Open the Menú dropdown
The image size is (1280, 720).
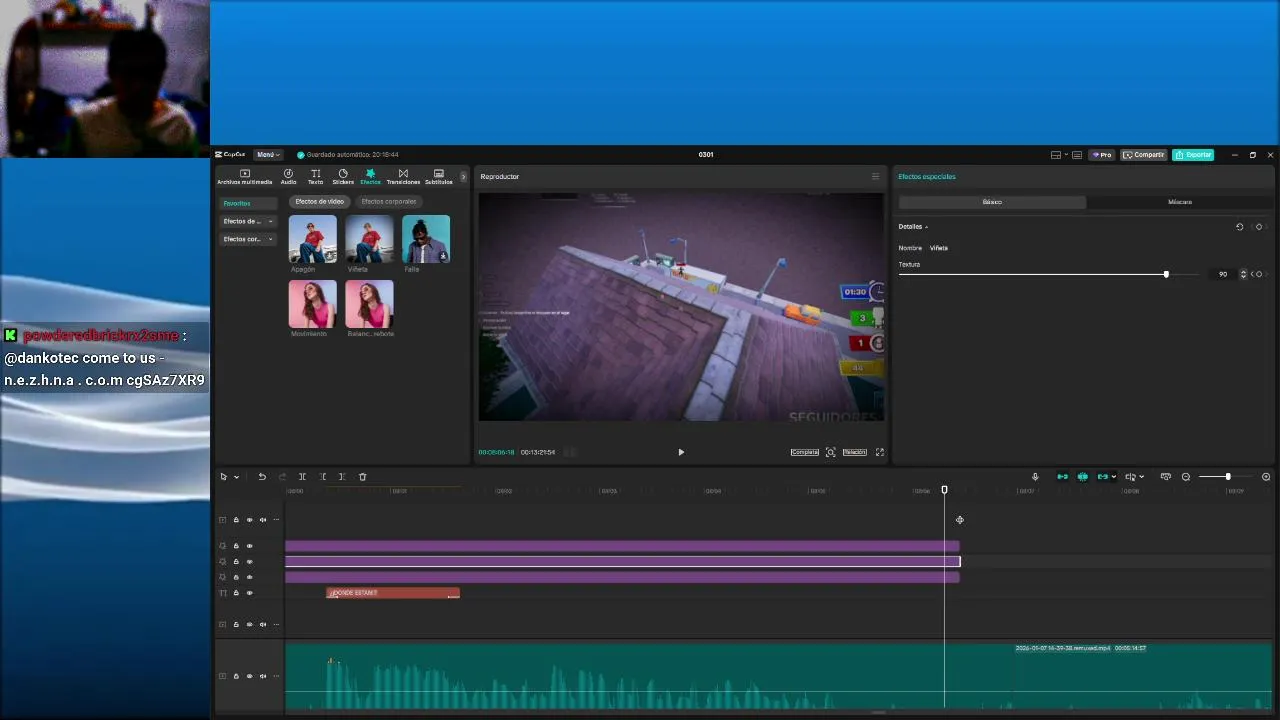(268, 155)
